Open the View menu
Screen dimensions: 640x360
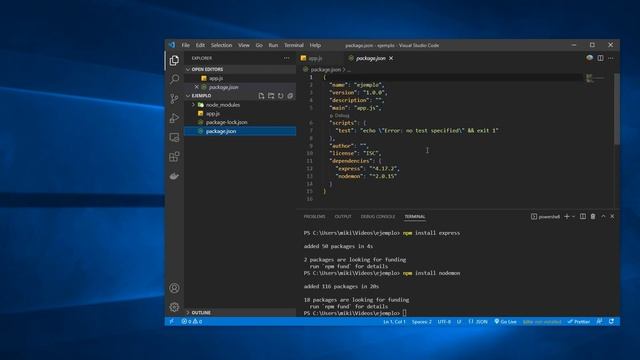pyautogui.click(x=244, y=45)
